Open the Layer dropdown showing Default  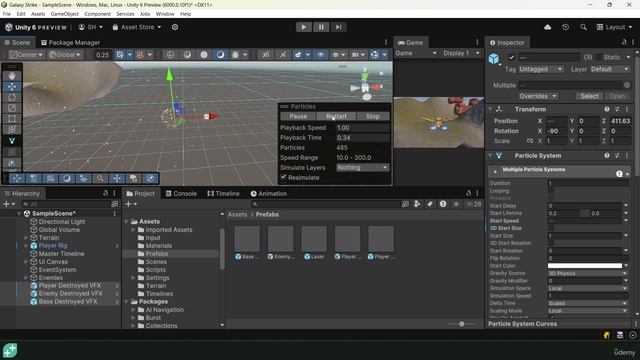[x=609, y=69]
